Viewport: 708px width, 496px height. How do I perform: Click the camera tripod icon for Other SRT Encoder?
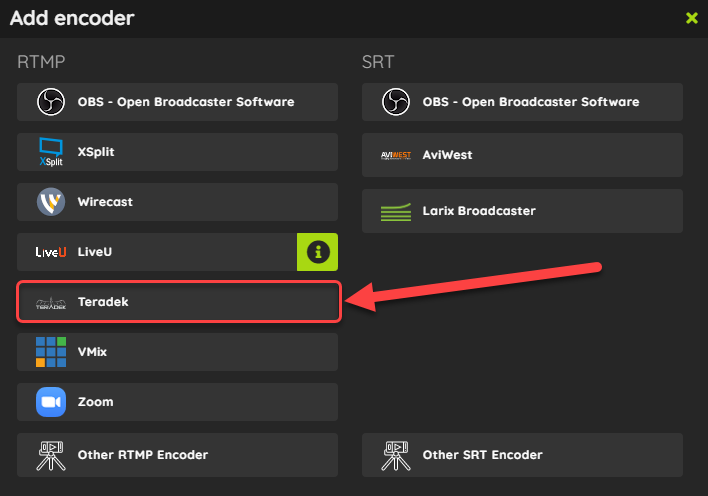point(396,456)
